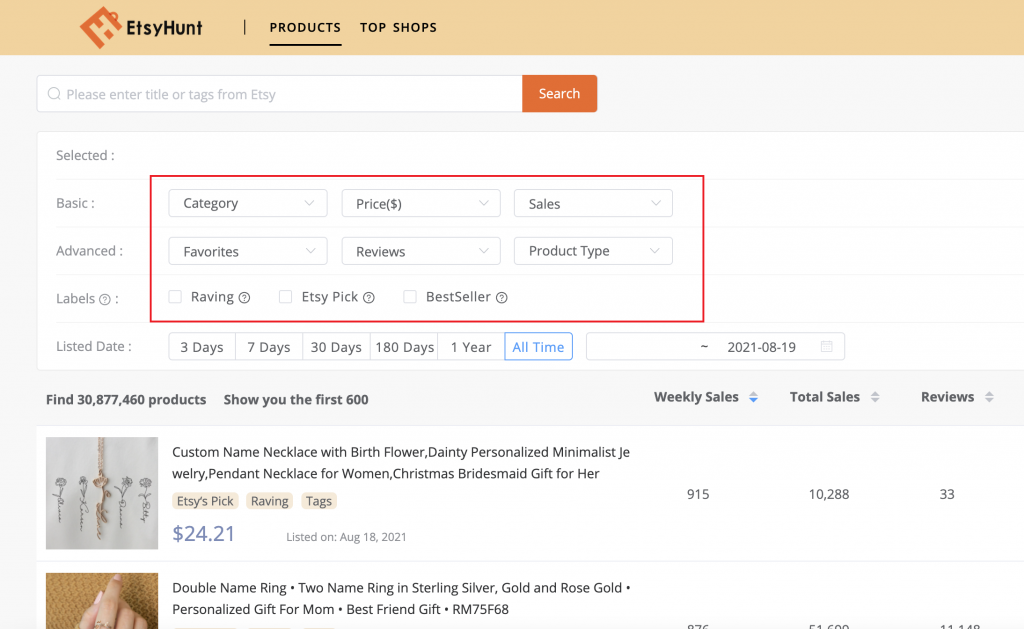Open the Price($) dropdown
The width and height of the screenshot is (1024, 629).
click(420, 203)
